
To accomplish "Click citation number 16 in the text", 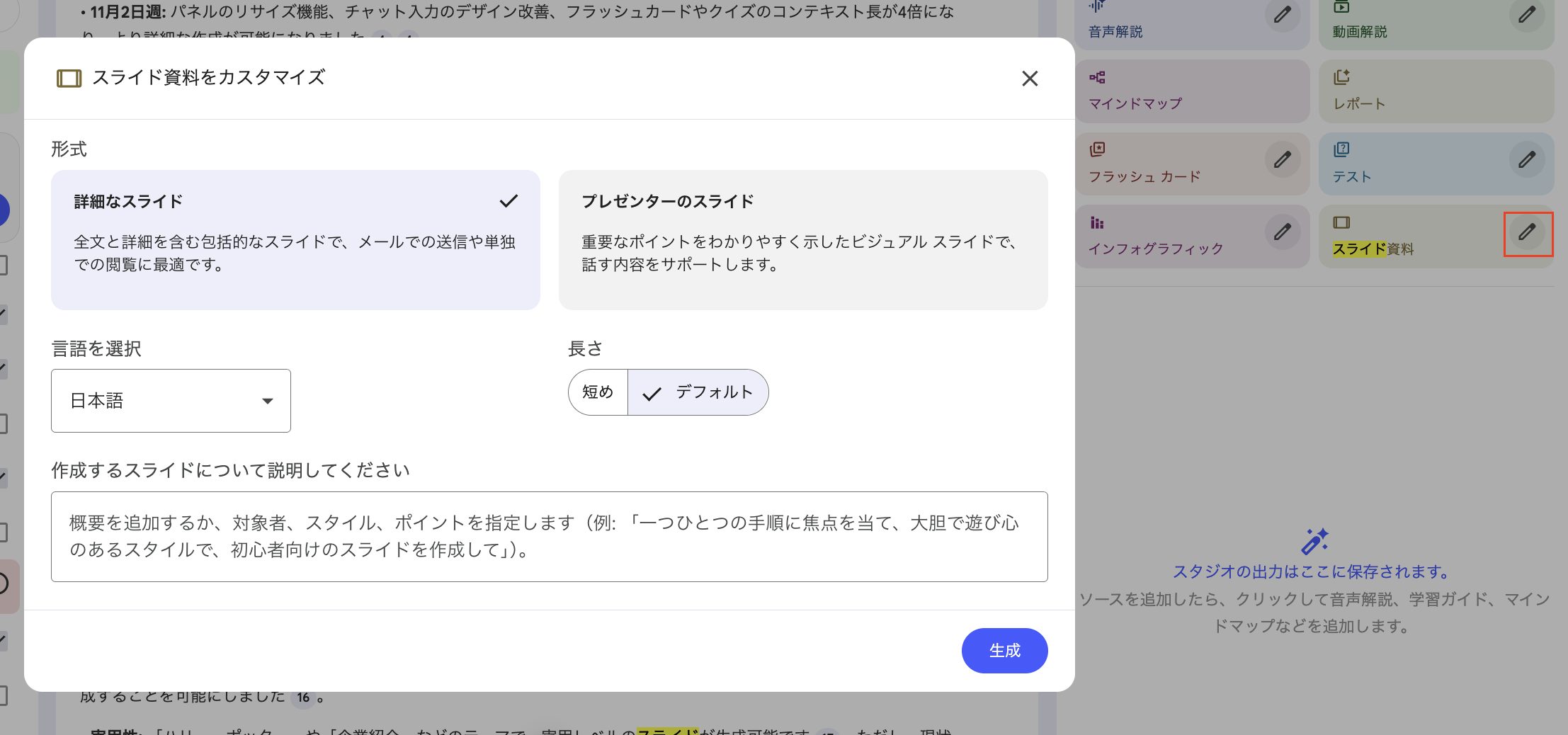I will tap(303, 697).
